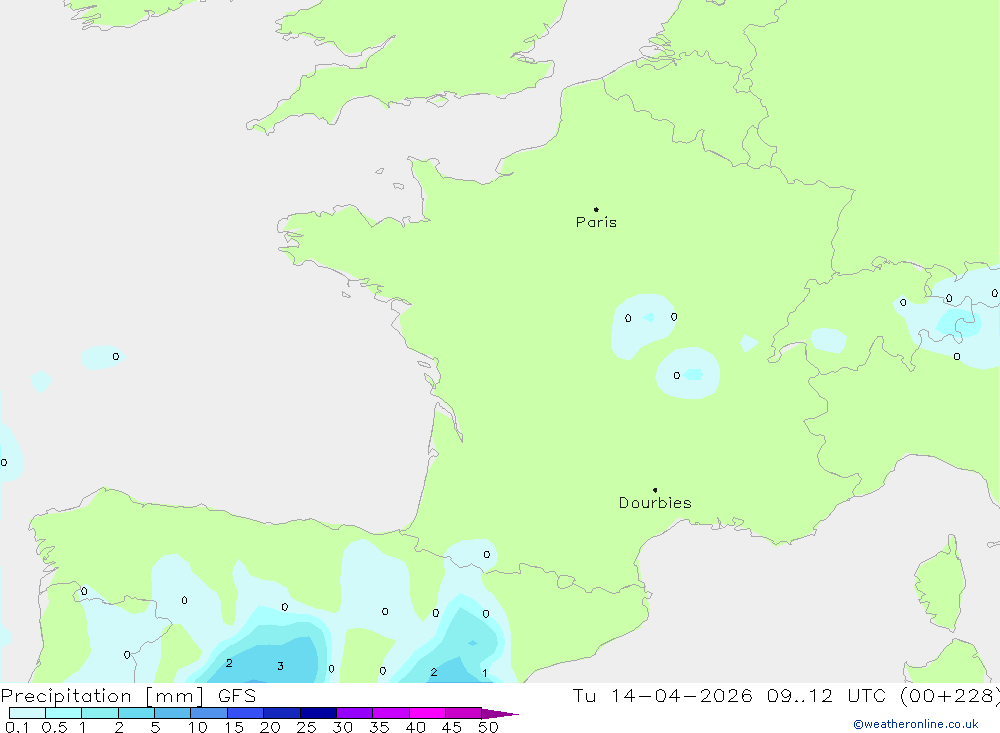Pick the 5 to 10 legend swatch
The image size is (1000, 733).
tap(173, 713)
